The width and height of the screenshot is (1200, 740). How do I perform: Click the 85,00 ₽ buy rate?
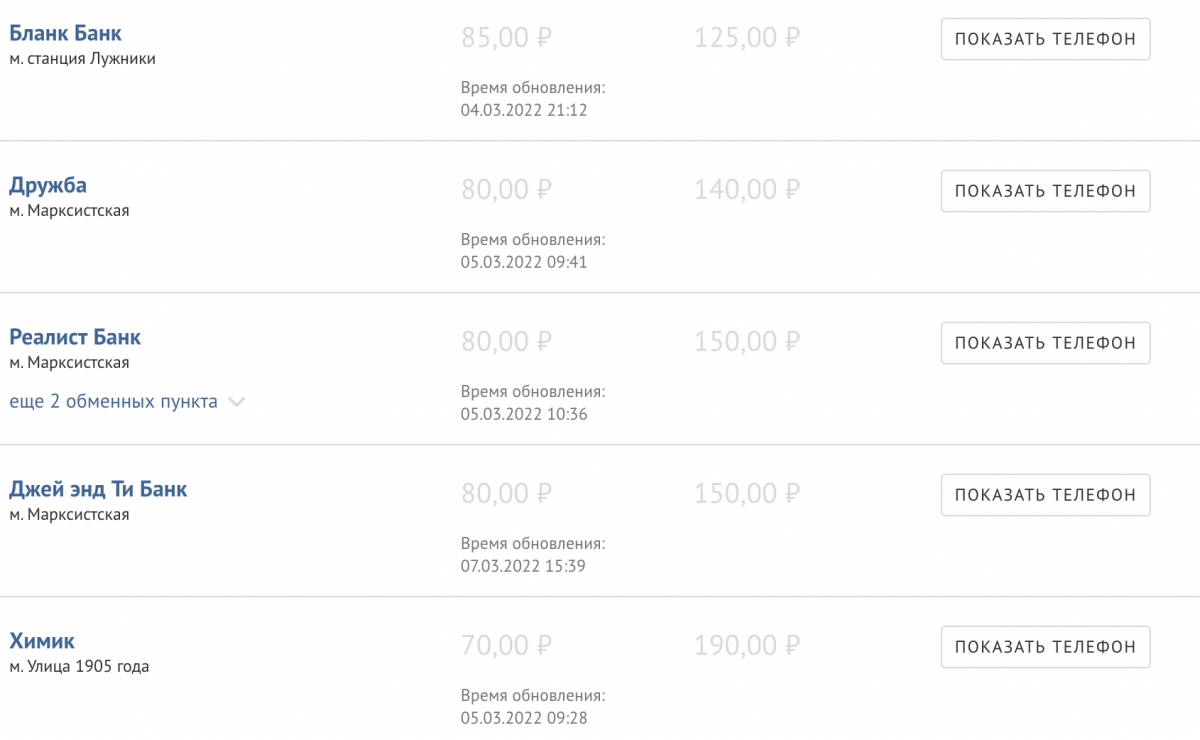click(x=507, y=38)
